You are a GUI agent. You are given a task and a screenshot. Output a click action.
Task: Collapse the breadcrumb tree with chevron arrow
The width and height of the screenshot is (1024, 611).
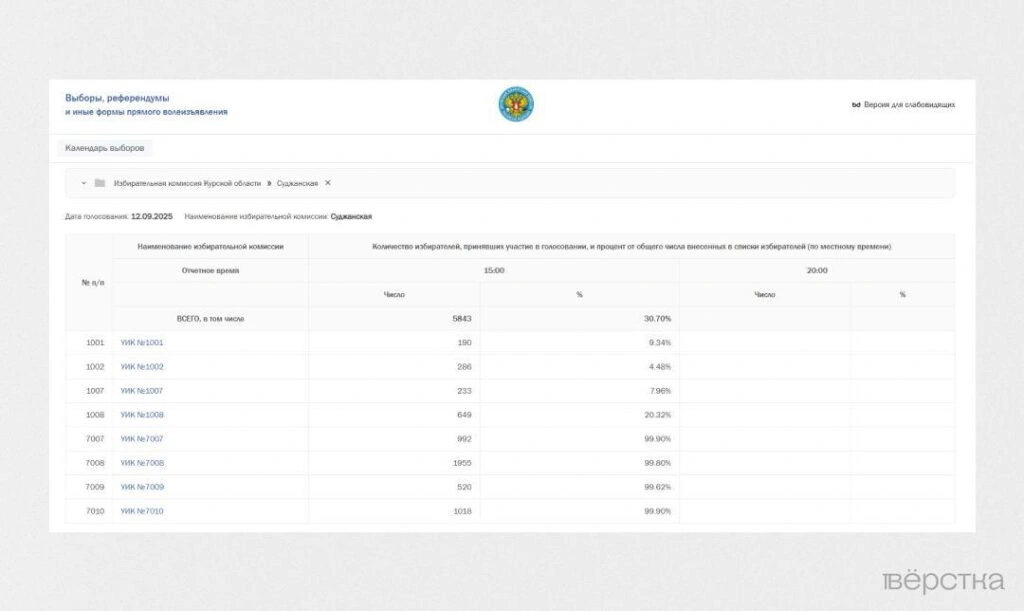pos(83,183)
